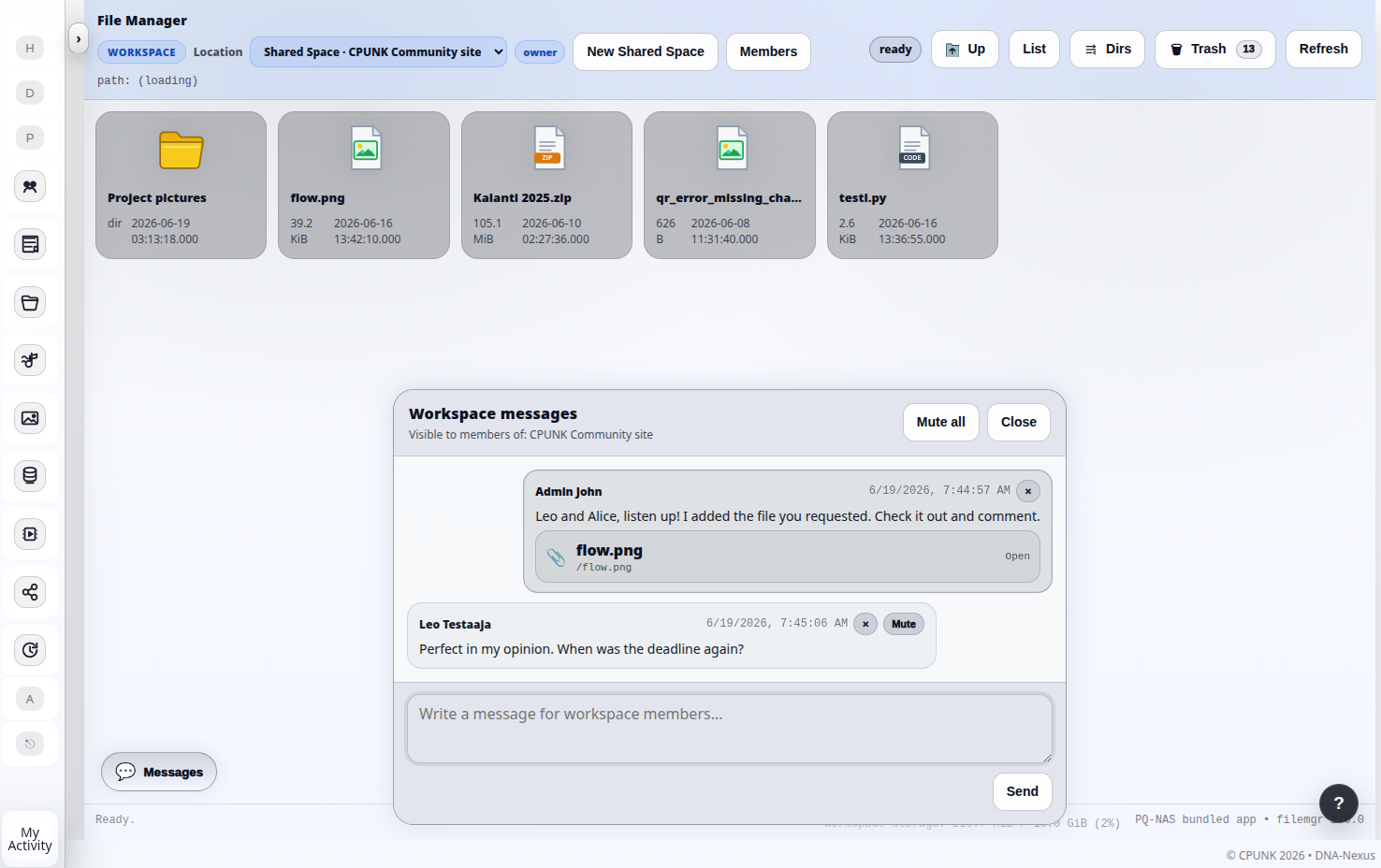Open the news/notes sidebar icon
This screenshot has width=1381, height=868.
click(x=30, y=244)
